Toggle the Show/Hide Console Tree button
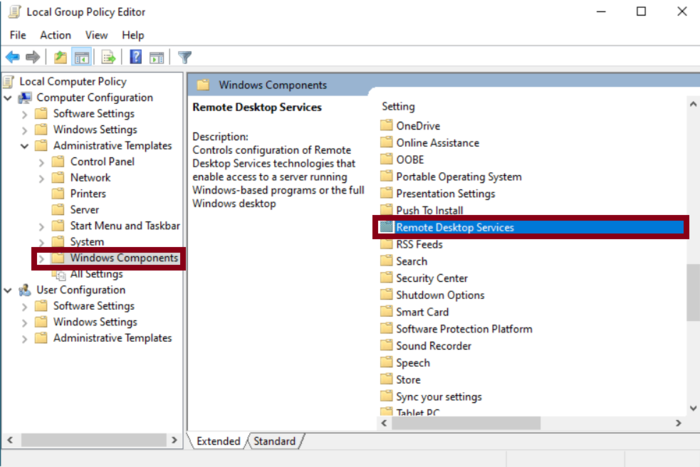 82,57
